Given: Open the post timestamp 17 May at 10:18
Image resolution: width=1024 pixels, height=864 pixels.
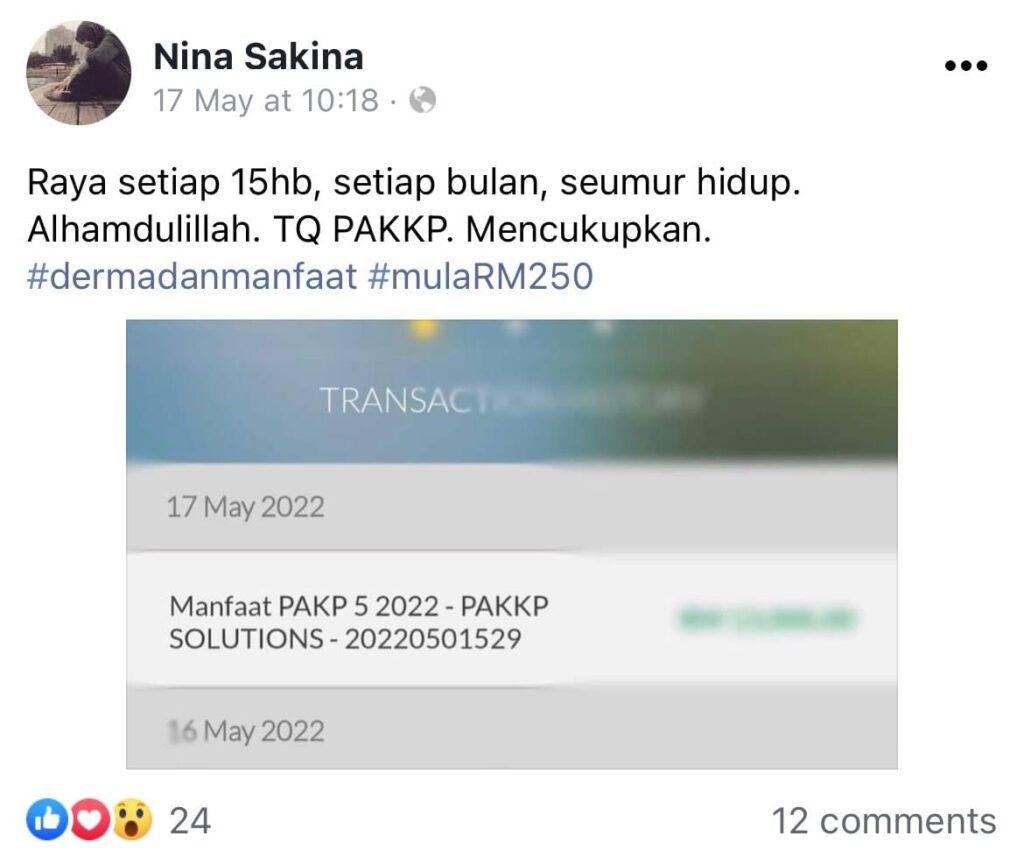Looking at the screenshot, I should pos(266,101).
